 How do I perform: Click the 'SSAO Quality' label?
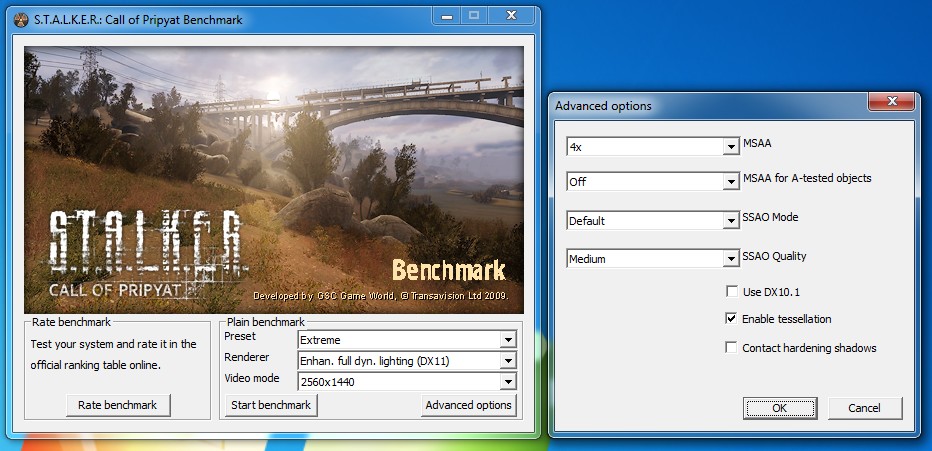pos(774,257)
